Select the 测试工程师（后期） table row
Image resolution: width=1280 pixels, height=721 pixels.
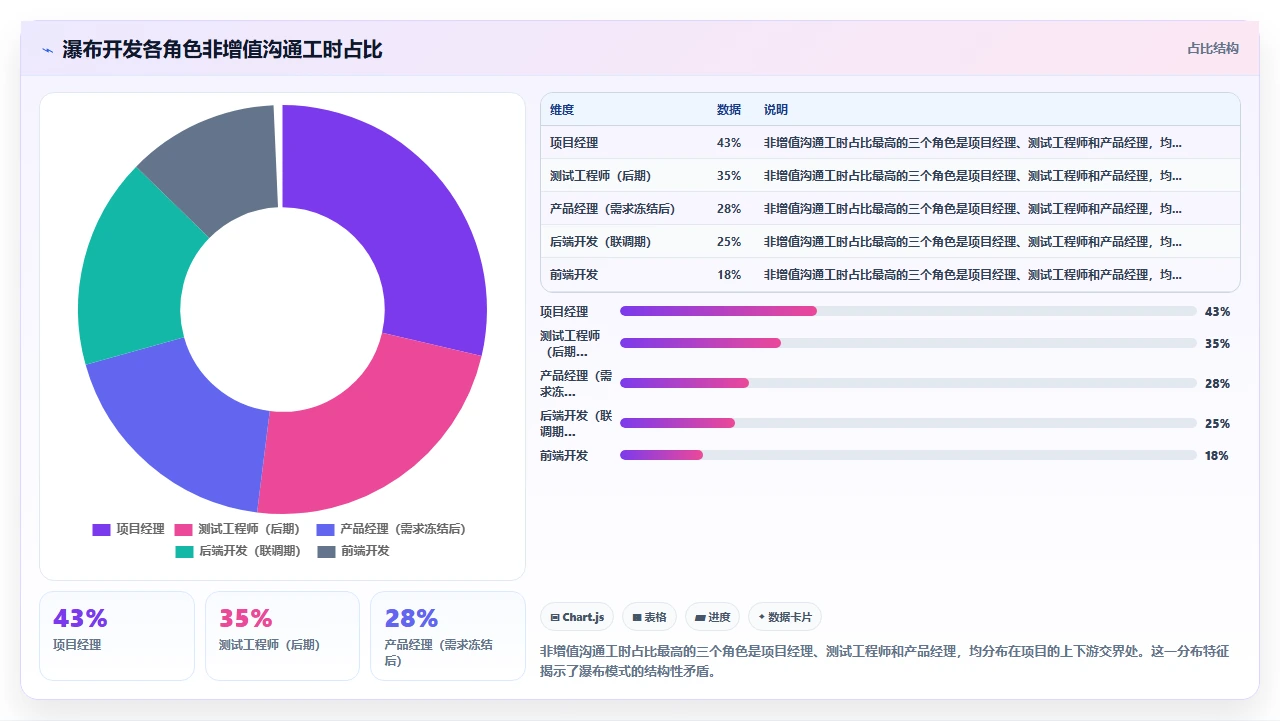pyautogui.click(x=890, y=175)
